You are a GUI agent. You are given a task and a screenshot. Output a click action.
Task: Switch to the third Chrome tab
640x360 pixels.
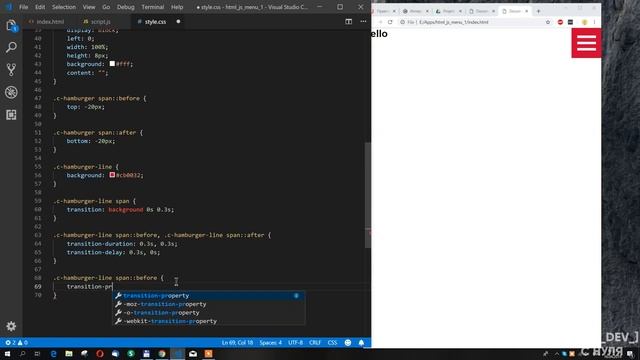[x=448, y=11]
